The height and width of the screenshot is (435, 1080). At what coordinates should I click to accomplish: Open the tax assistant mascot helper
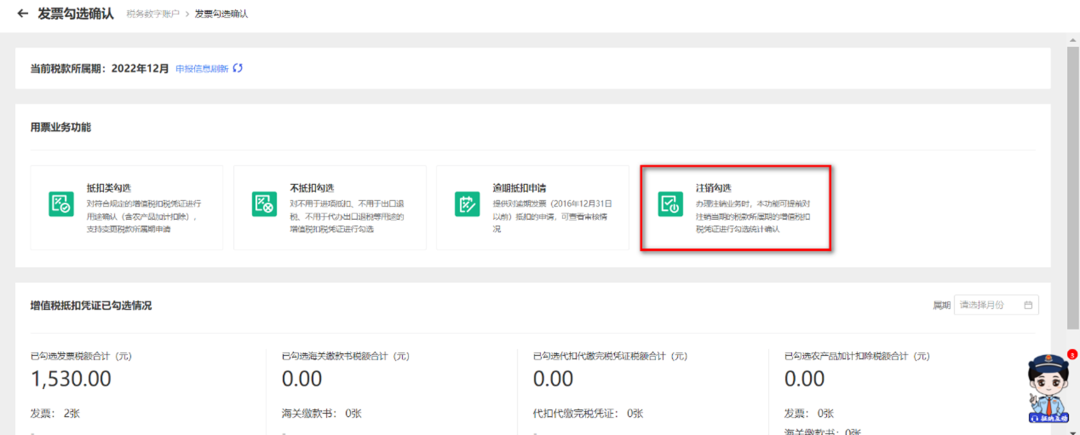tap(1049, 390)
